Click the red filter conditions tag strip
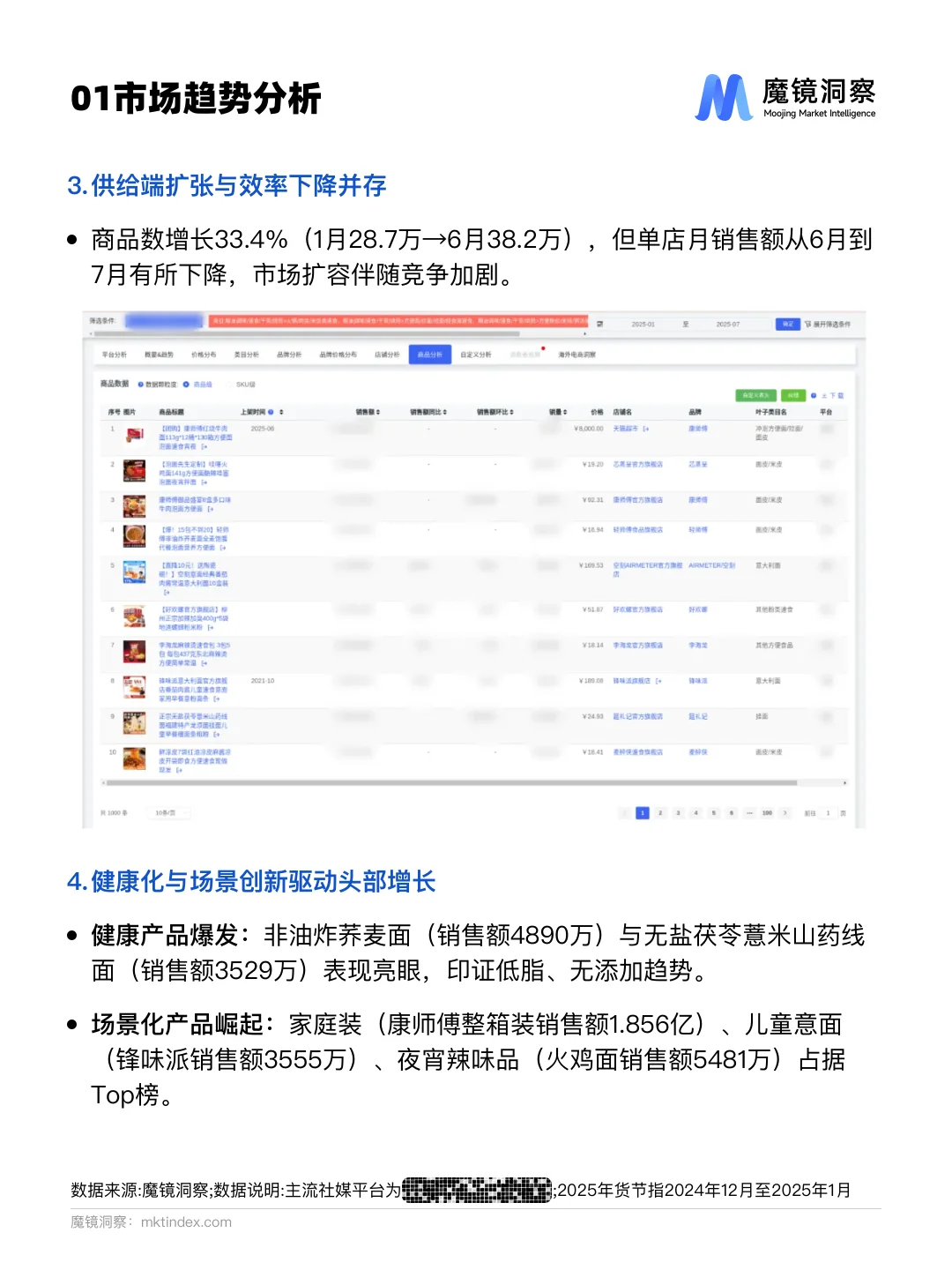The width and height of the screenshot is (952, 1270). click(x=398, y=322)
